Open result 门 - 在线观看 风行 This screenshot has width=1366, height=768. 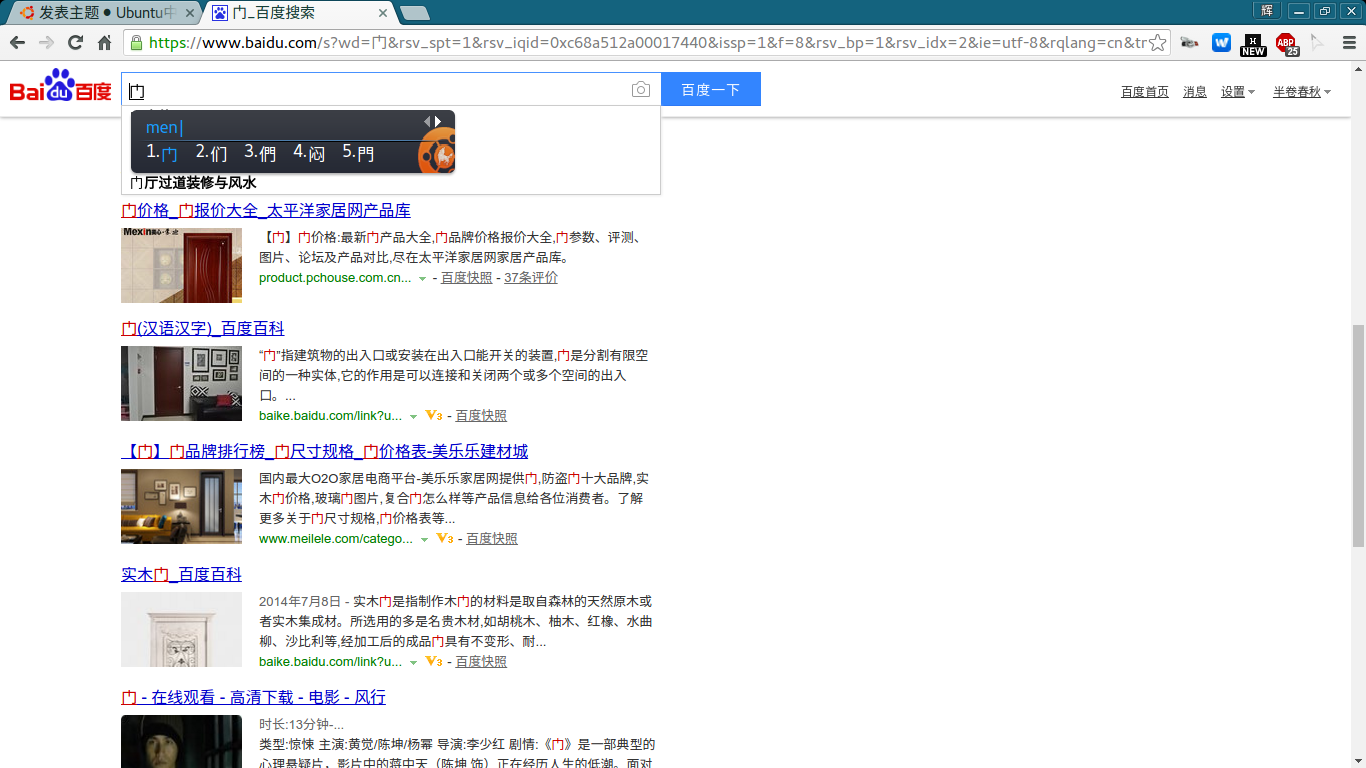point(253,697)
